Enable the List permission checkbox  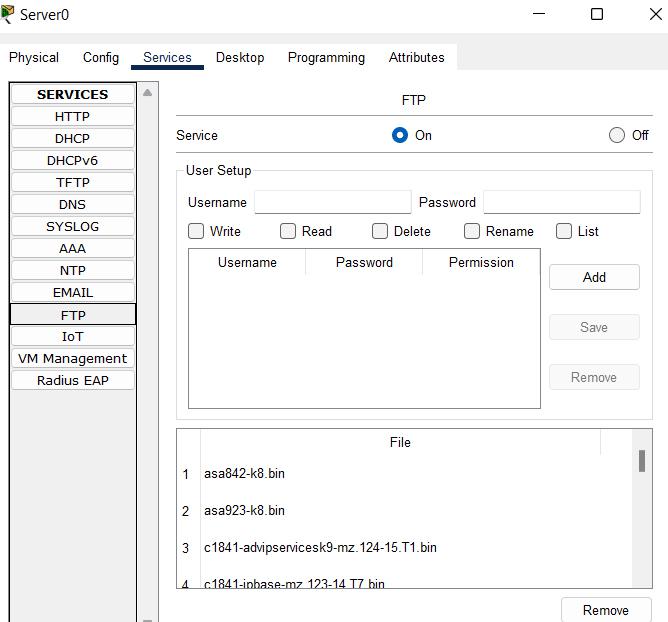click(564, 231)
